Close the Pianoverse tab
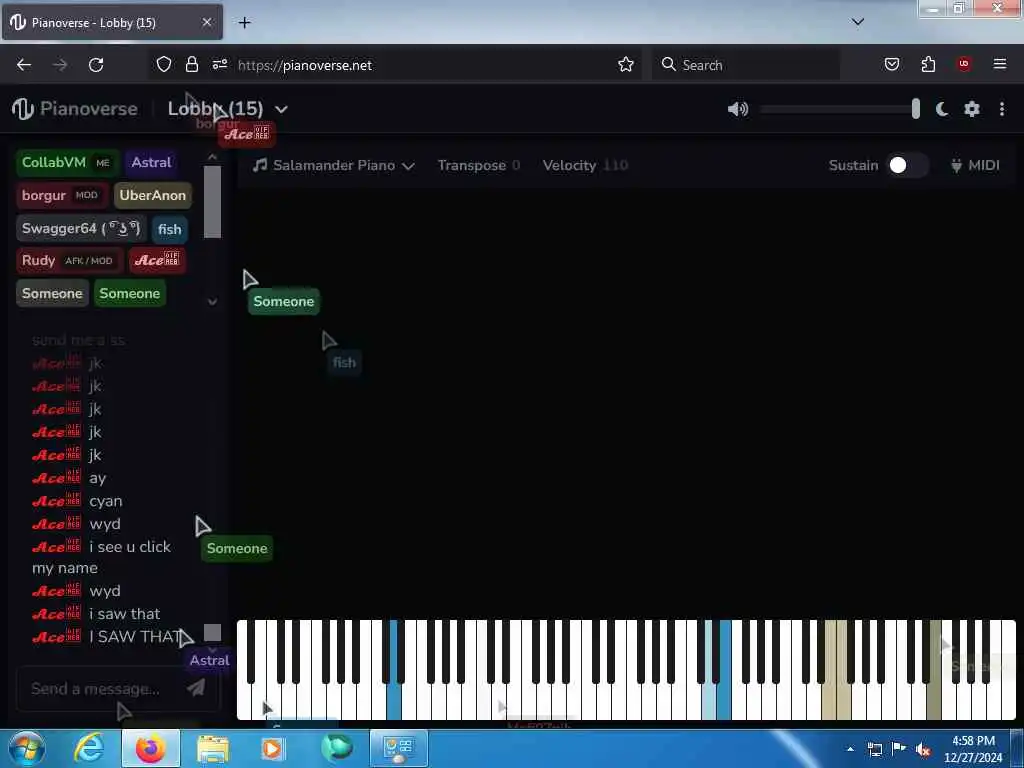This screenshot has height=768, width=1024. click(x=206, y=22)
